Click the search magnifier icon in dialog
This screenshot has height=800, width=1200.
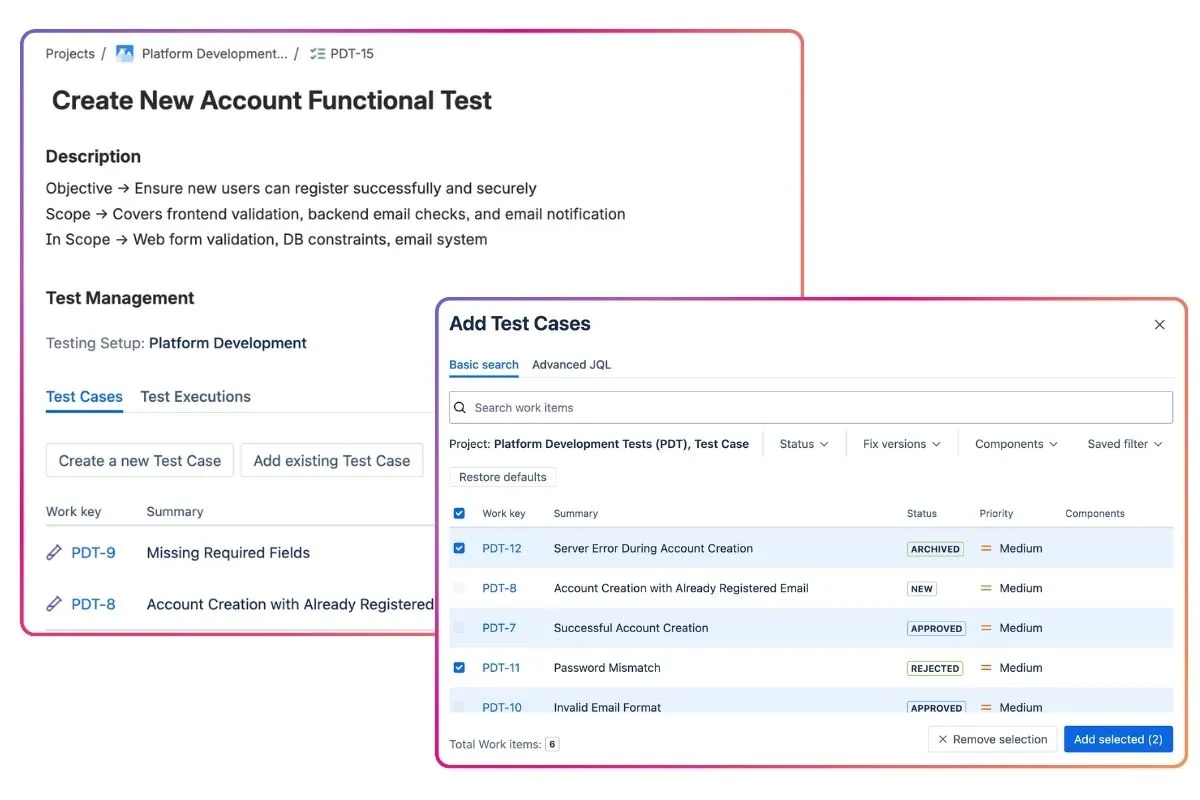pos(460,408)
